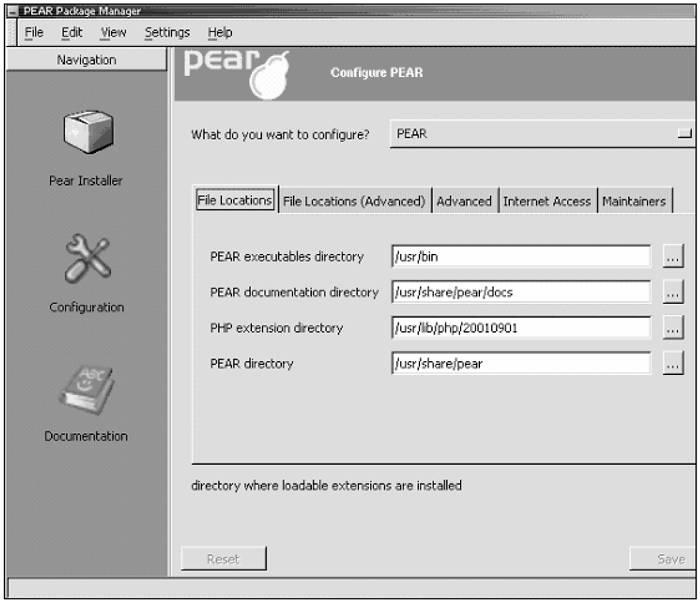Click the 'Pear Installer' label
700x603 pixels.
(x=86, y=181)
